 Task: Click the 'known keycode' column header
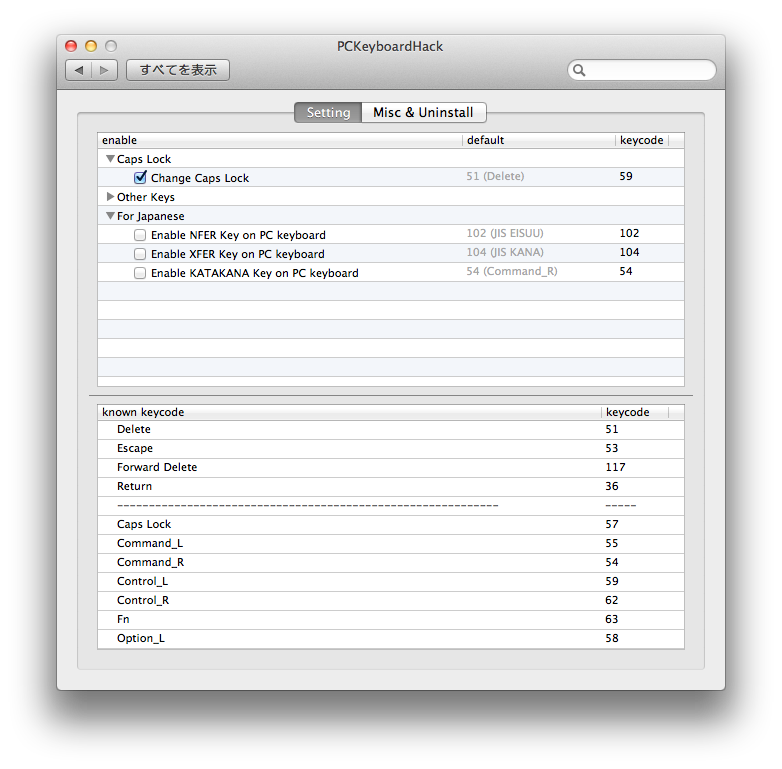tap(350, 412)
